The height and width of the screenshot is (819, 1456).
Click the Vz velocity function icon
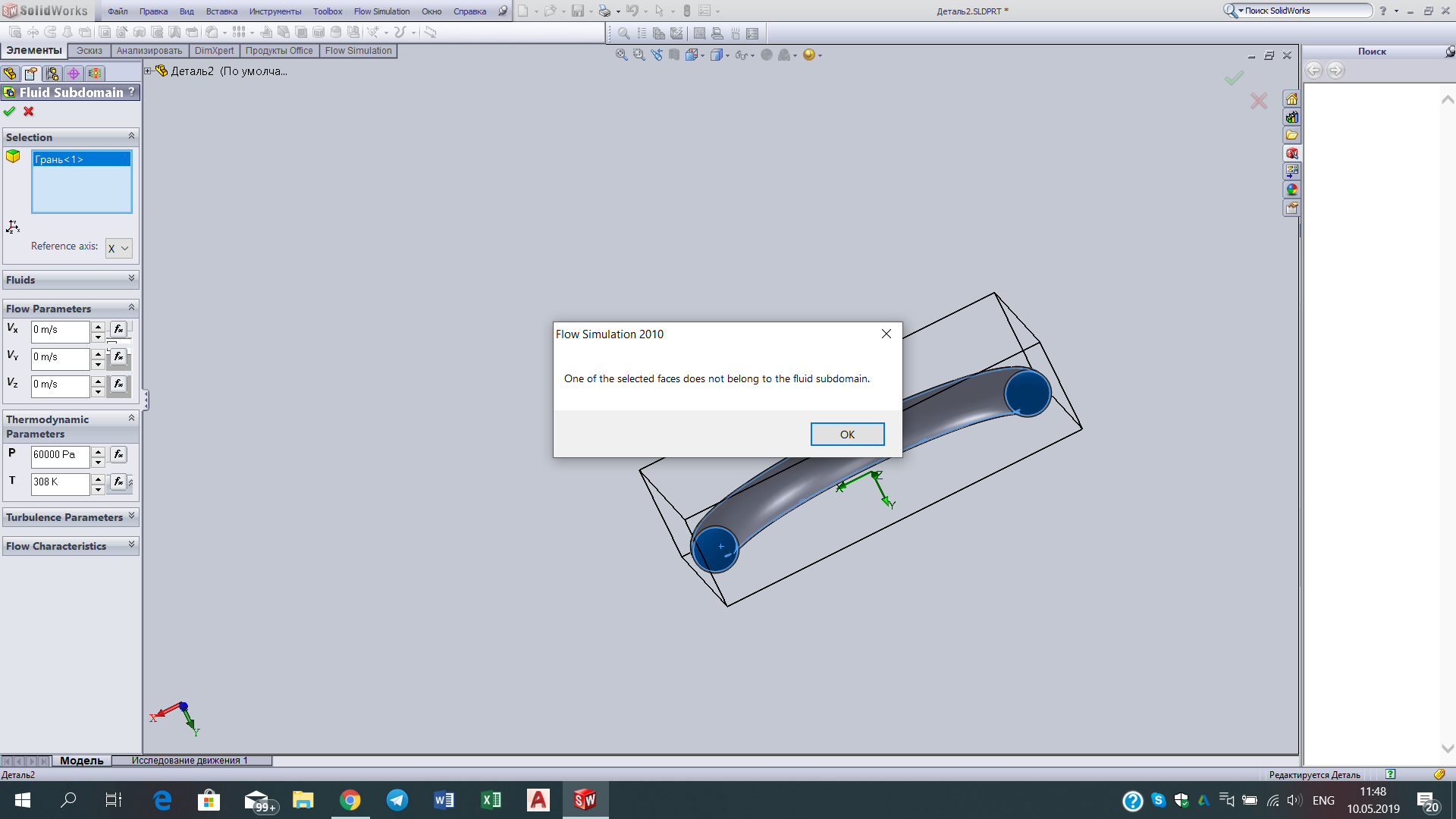(119, 384)
